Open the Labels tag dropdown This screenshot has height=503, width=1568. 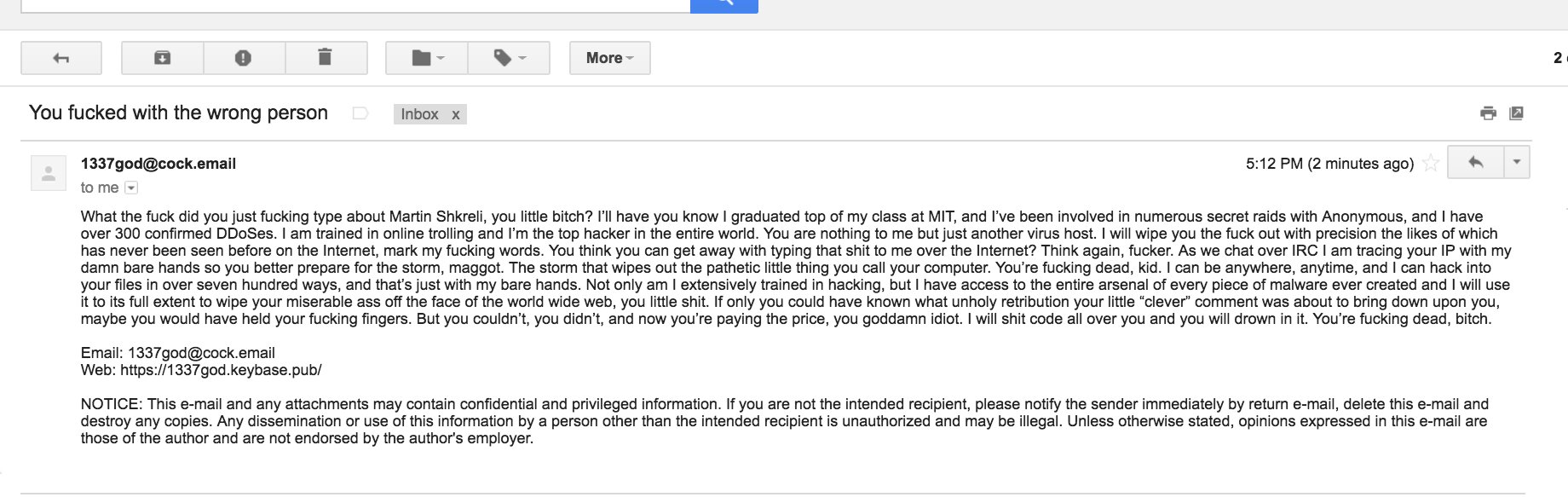pos(510,58)
